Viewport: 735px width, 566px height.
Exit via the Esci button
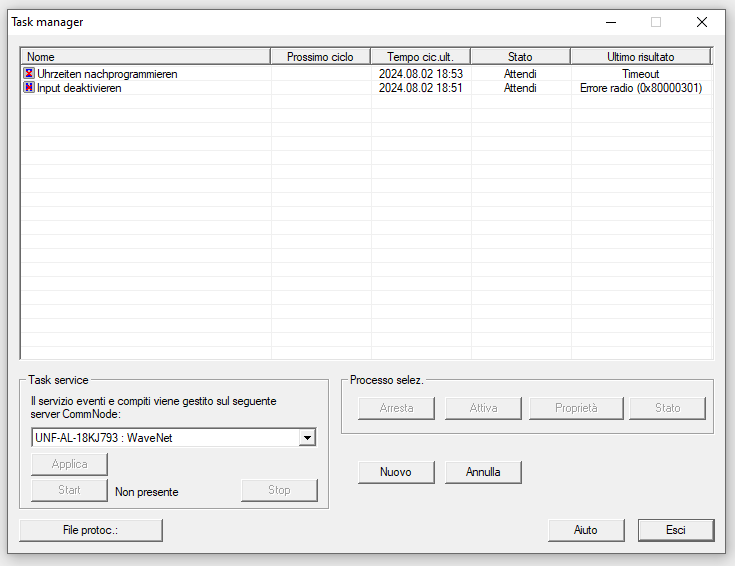click(676, 530)
